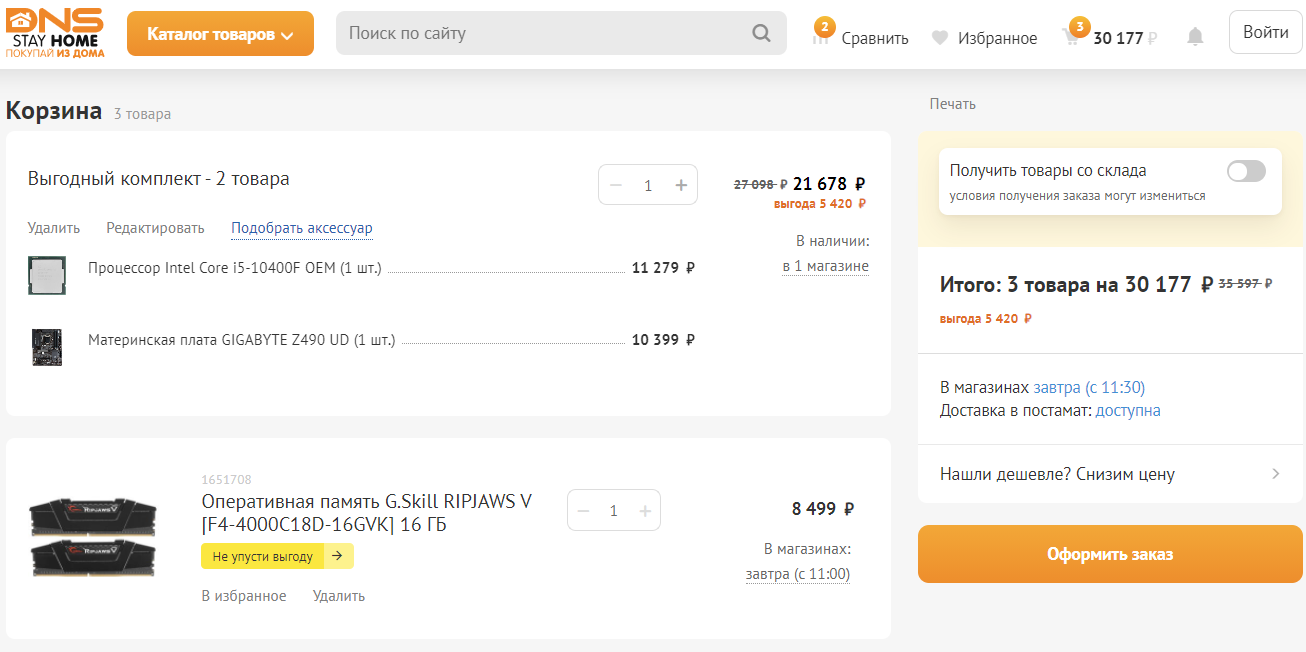Screen dimensions: 1306x652
Task: Click the arrow on Не упусти выгоду badge
Action: coord(337,556)
